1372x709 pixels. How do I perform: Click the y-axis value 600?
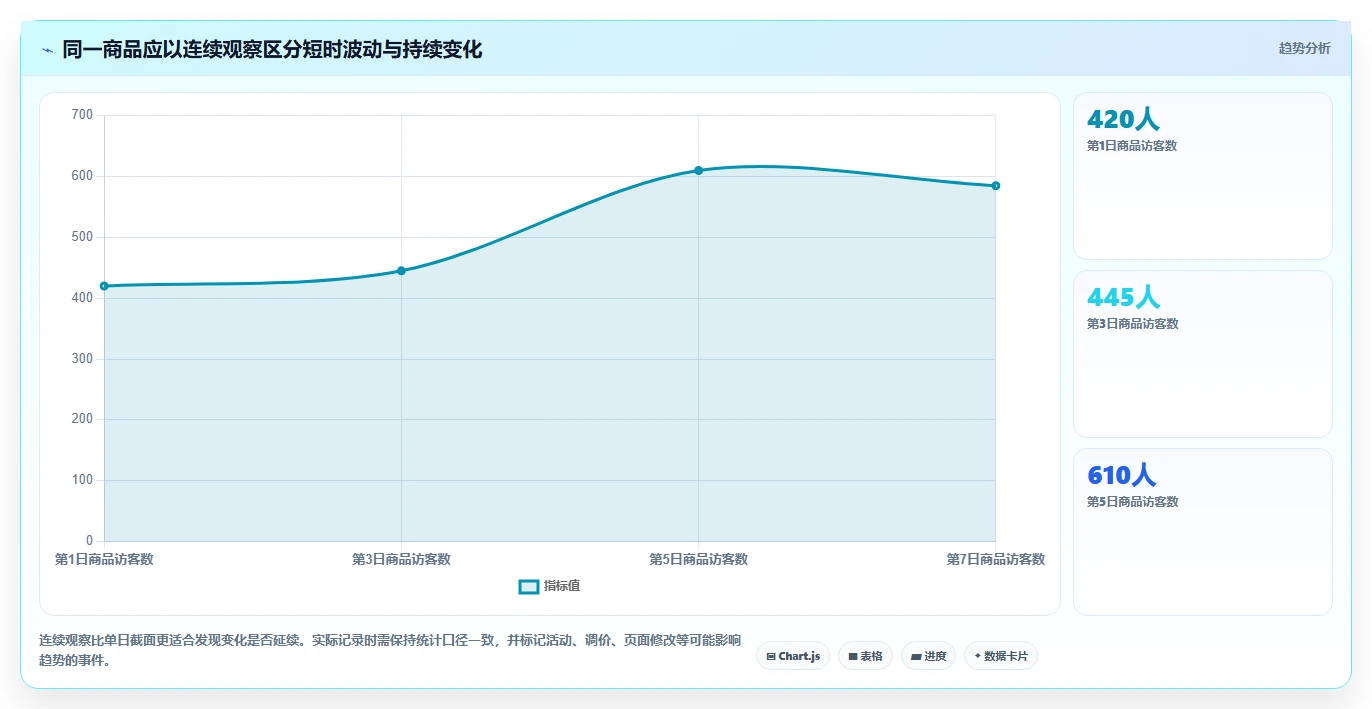[83, 176]
